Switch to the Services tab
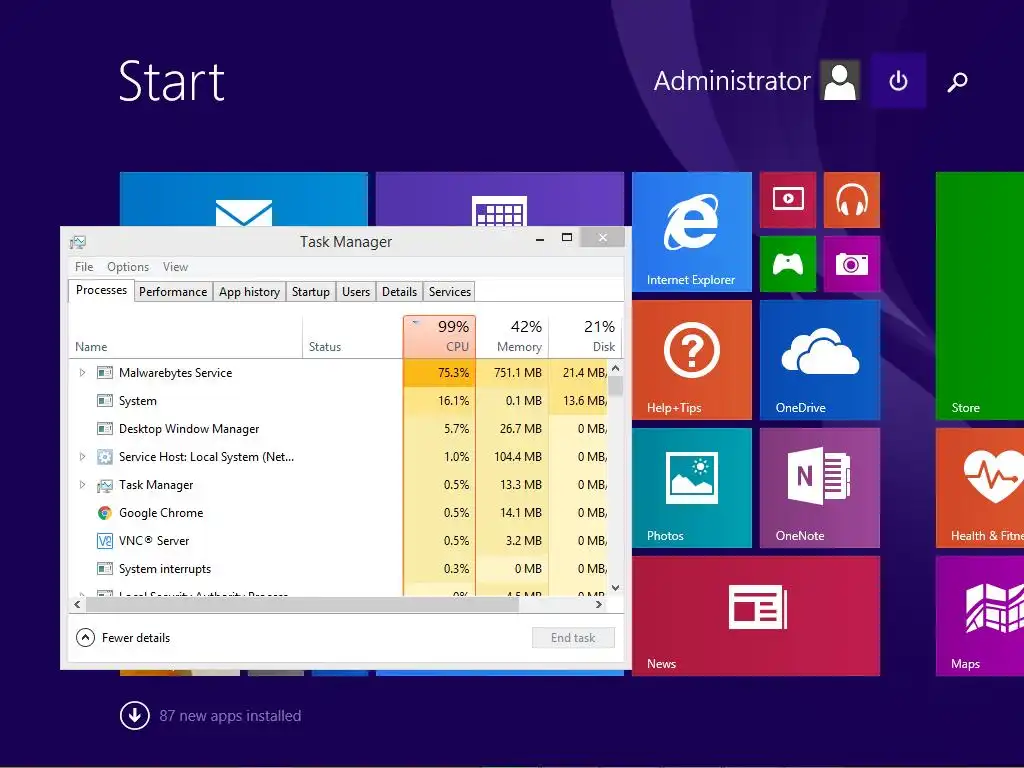1024x768 pixels. 449,291
